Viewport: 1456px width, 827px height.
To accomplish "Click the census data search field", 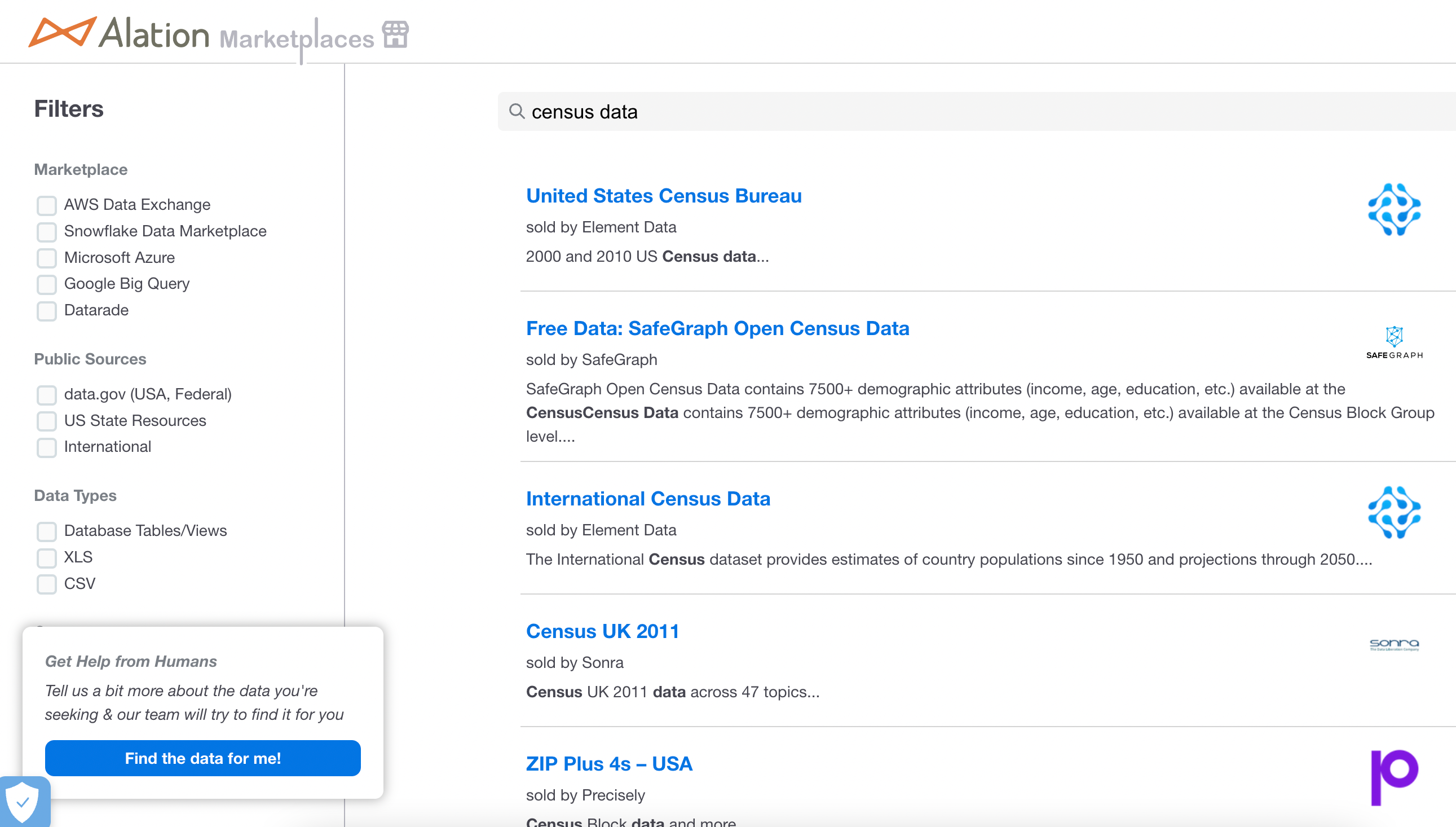I will point(976,111).
